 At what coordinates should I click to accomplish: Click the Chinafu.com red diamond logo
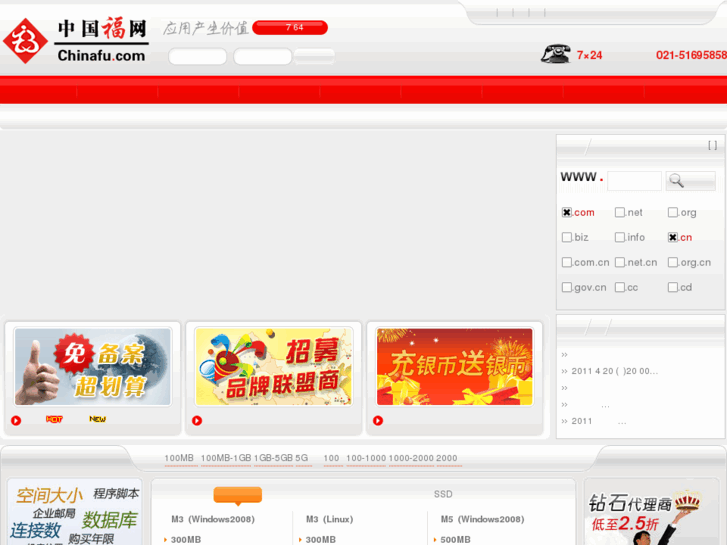tap(26, 41)
